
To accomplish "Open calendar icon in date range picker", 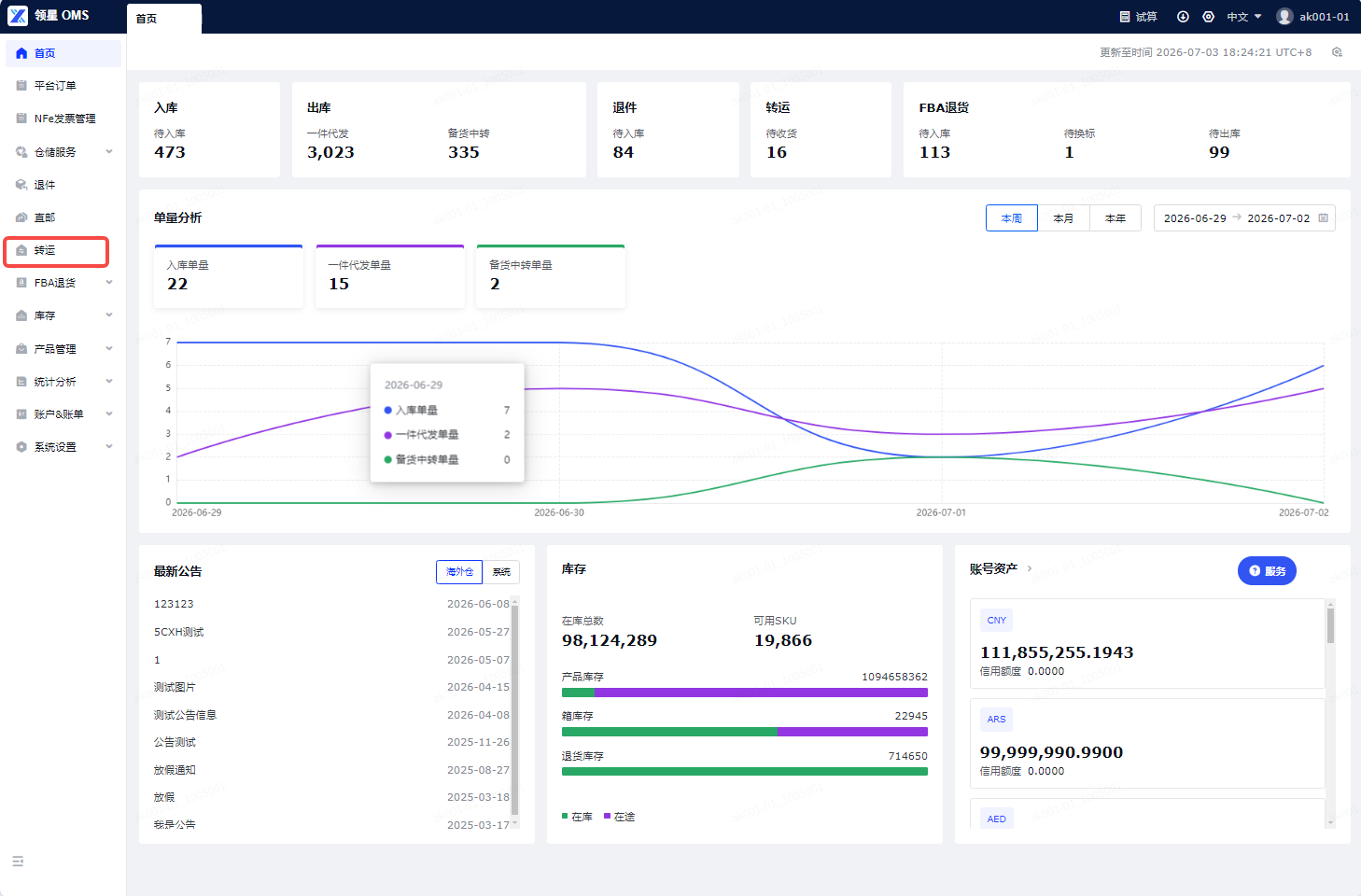I will point(1323,218).
